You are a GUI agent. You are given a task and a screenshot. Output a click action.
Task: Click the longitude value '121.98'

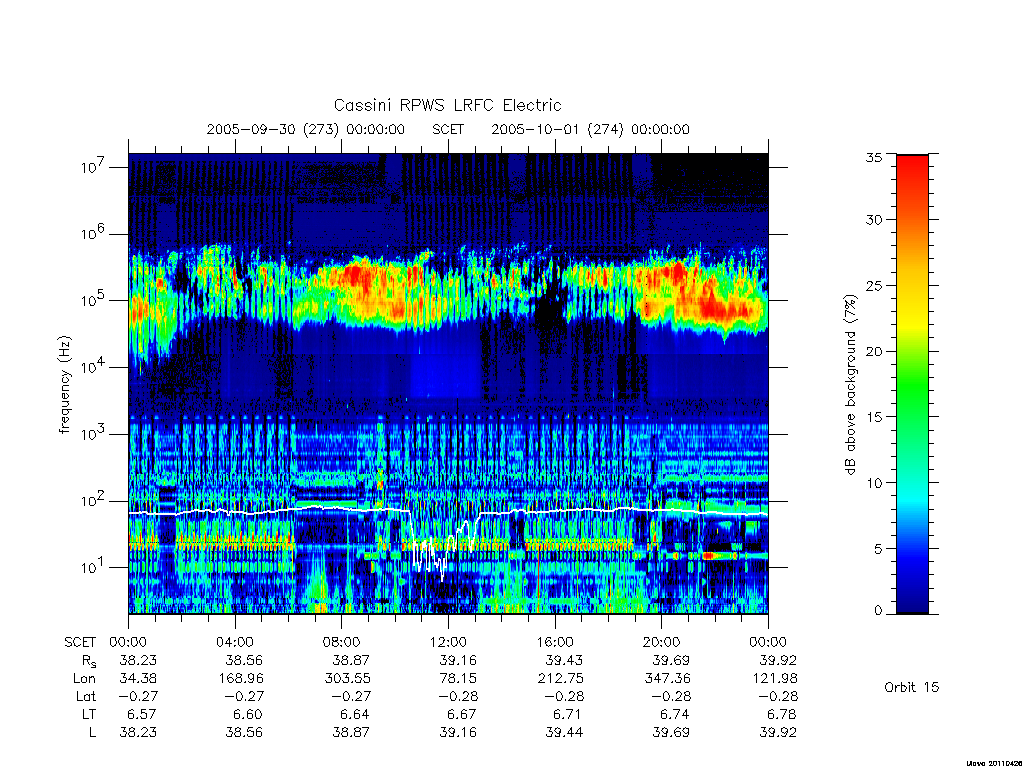(x=774, y=679)
